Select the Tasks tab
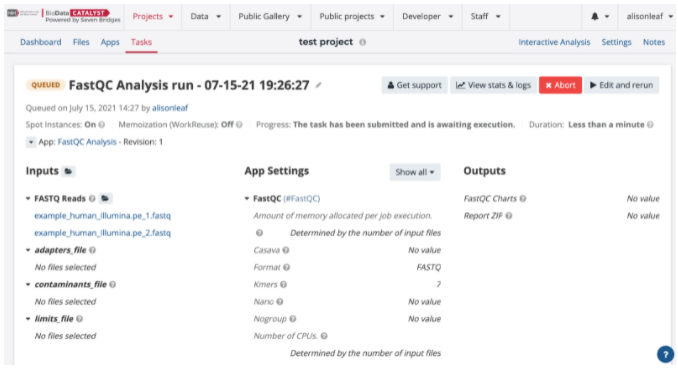Viewport: 678px width, 372px height. tap(141, 42)
